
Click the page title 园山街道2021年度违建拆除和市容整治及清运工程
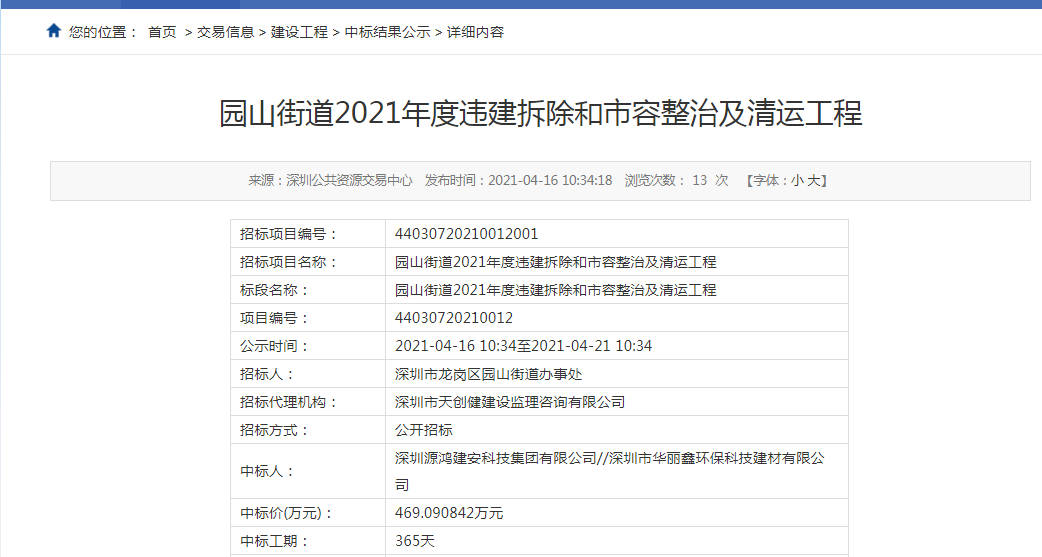[x=540, y=113]
